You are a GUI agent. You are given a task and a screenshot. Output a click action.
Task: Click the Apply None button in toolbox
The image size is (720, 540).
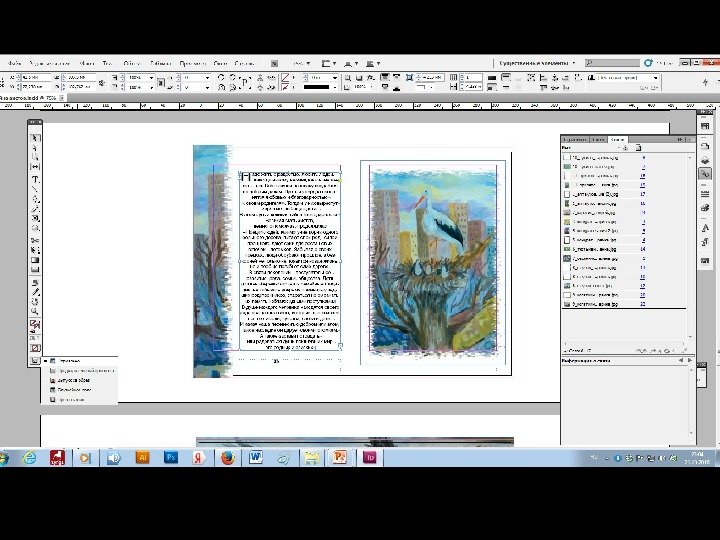pyautogui.click(x=35, y=348)
